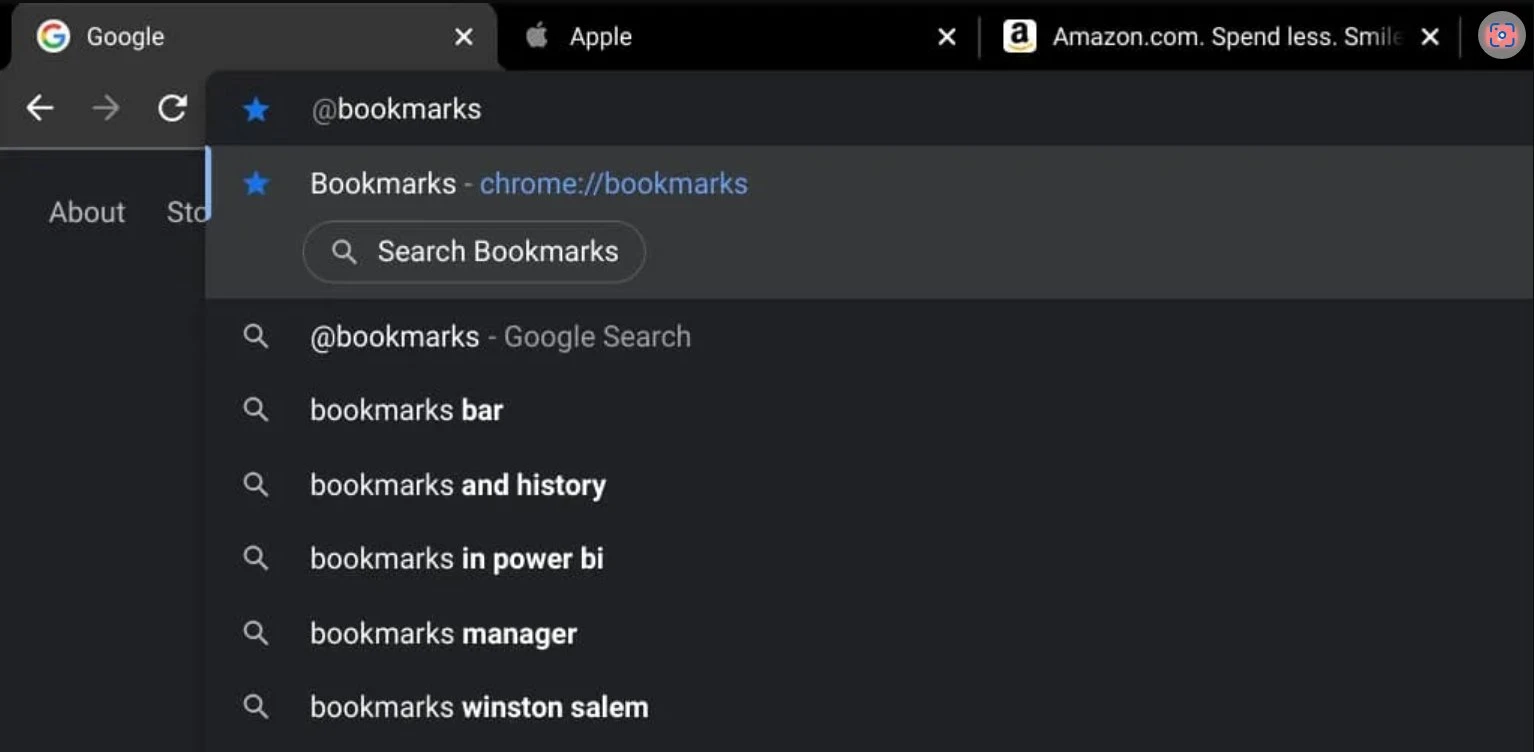Viewport: 1534px width, 752px height.
Task: Close the Apple tab
Action: click(x=946, y=37)
